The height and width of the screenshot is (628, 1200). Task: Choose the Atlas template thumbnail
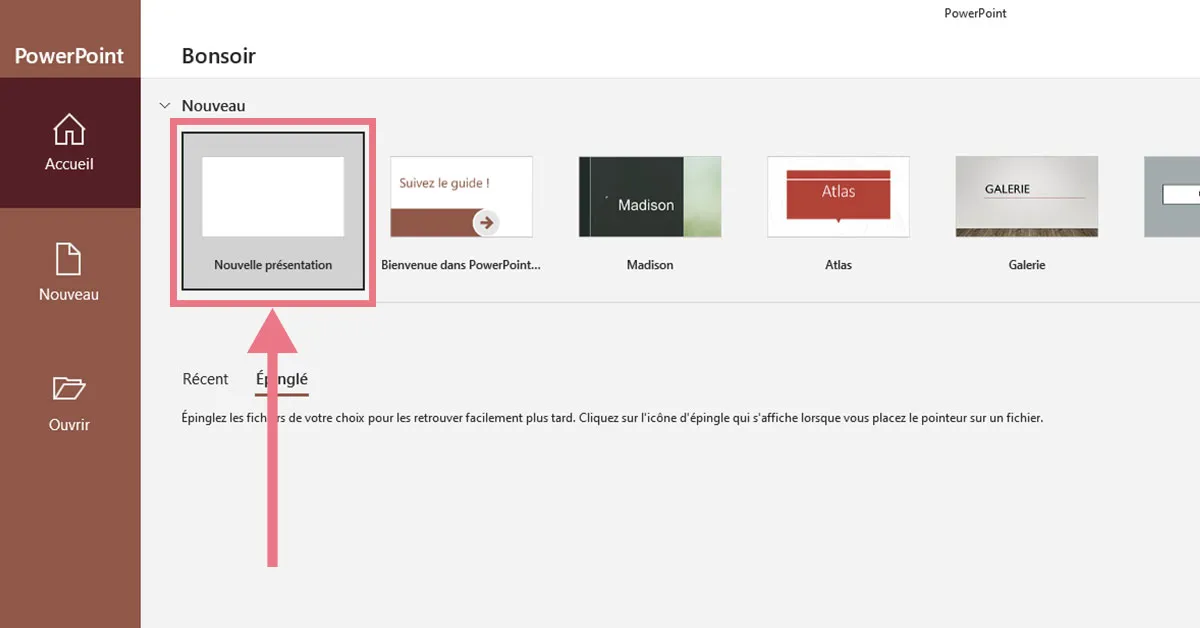[x=838, y=196]
